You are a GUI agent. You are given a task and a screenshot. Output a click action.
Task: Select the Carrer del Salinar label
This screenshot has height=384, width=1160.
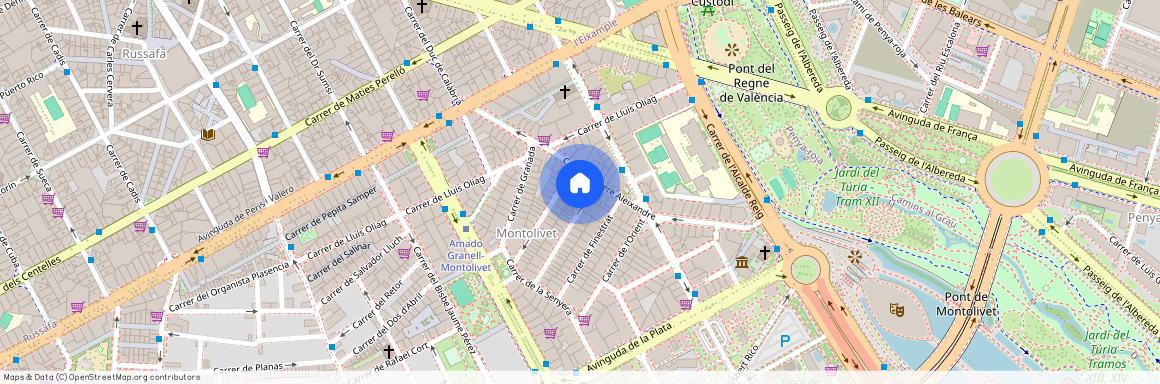tap(338, 262)
